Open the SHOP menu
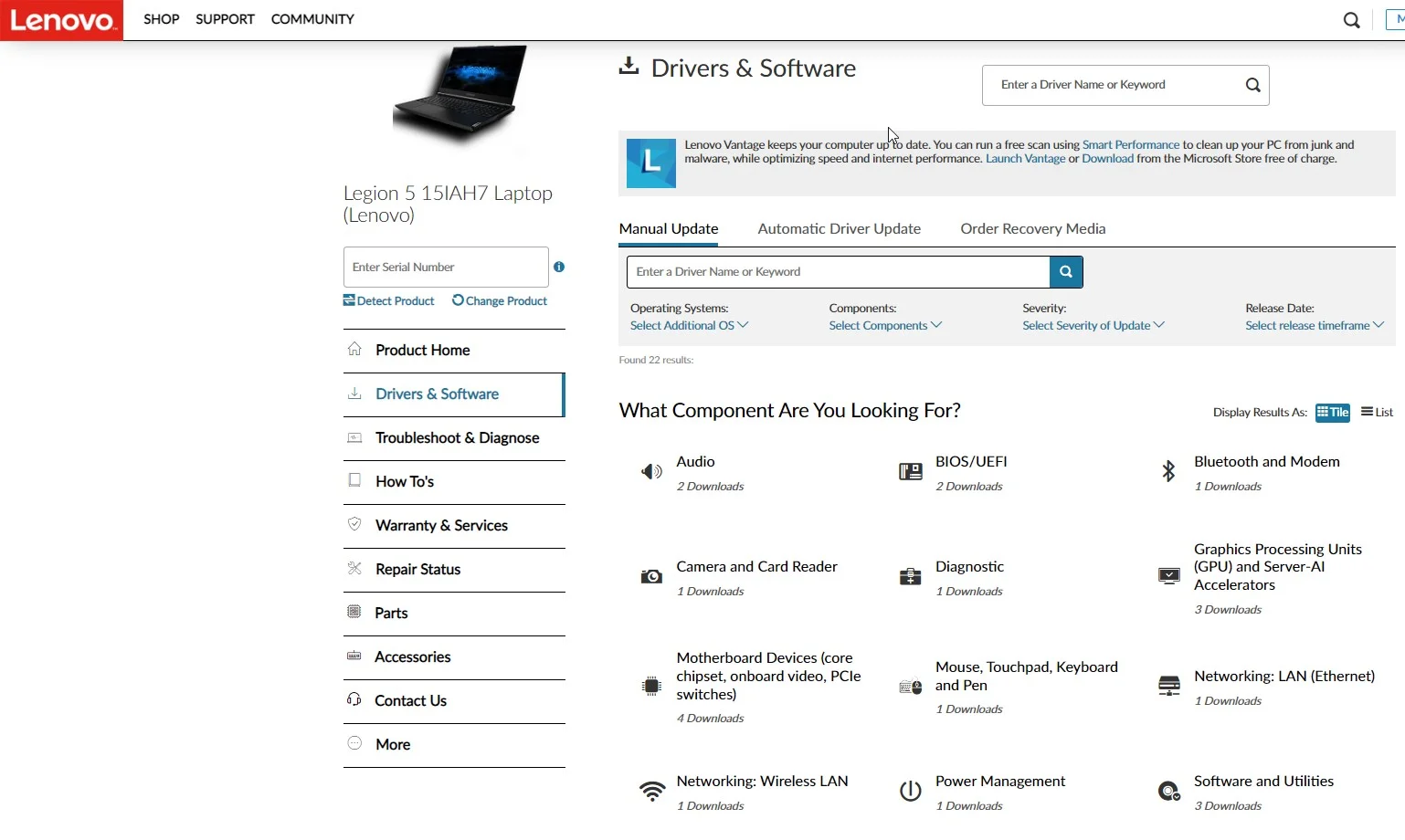Viewport: 1405px width, 840px height. click(162, 19)
